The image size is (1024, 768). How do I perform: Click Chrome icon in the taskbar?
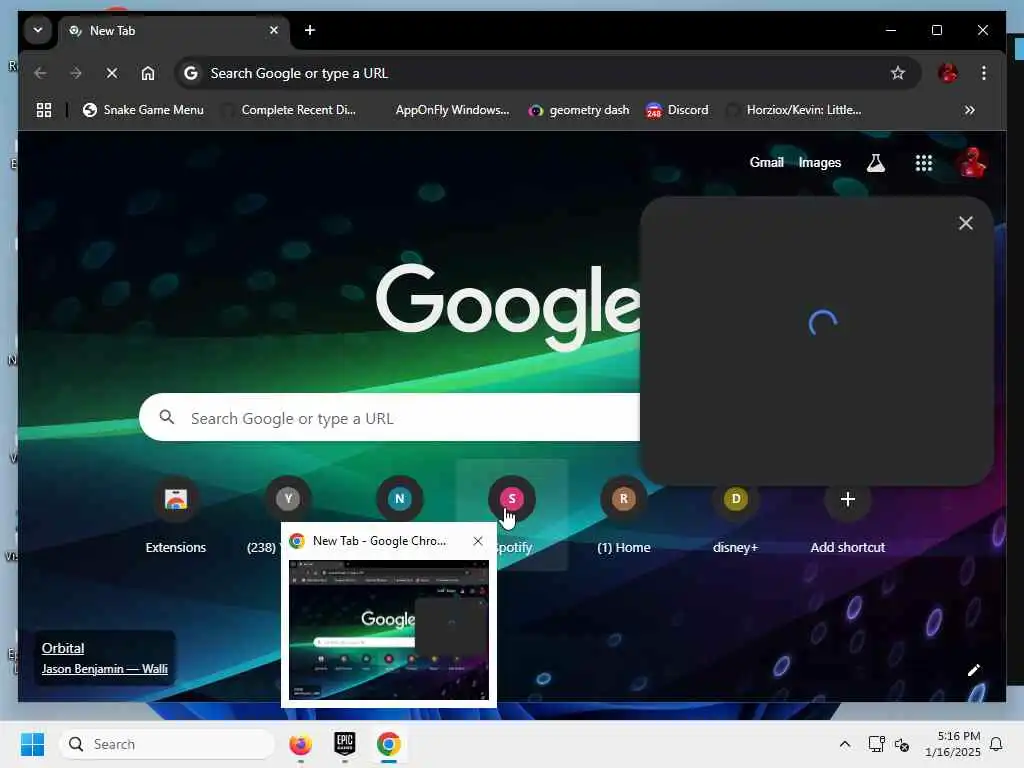point(389,744)
